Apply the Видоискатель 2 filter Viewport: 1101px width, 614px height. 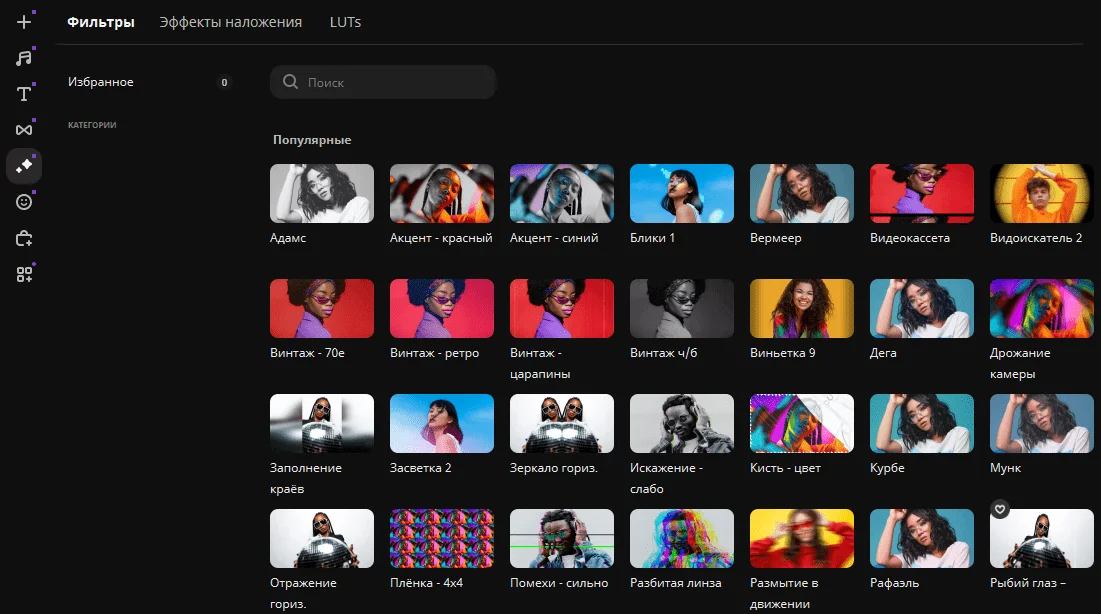point(1042,193)
